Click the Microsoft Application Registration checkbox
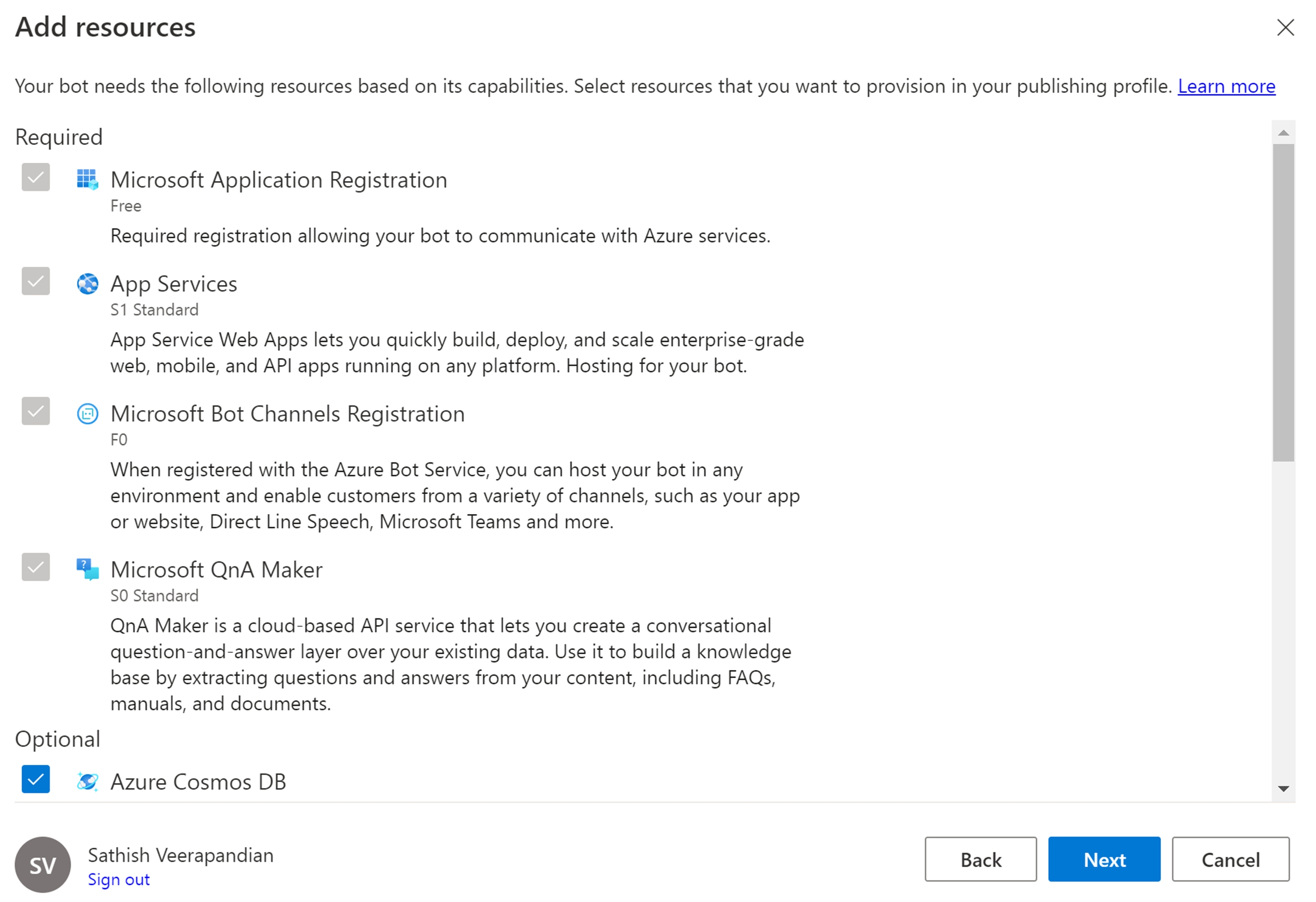 [x=36, y=177]
